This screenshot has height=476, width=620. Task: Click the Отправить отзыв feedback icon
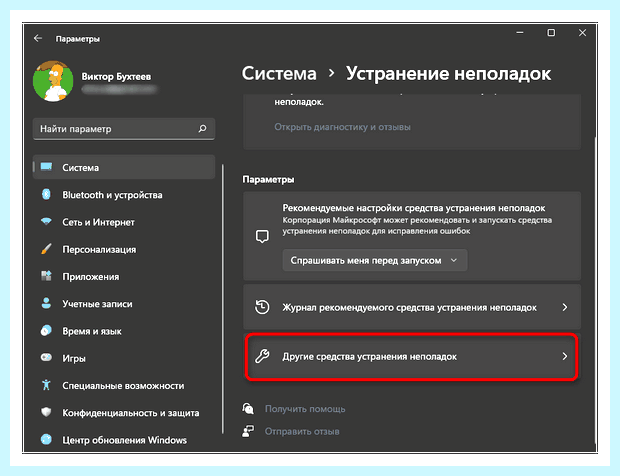[248, 431]
